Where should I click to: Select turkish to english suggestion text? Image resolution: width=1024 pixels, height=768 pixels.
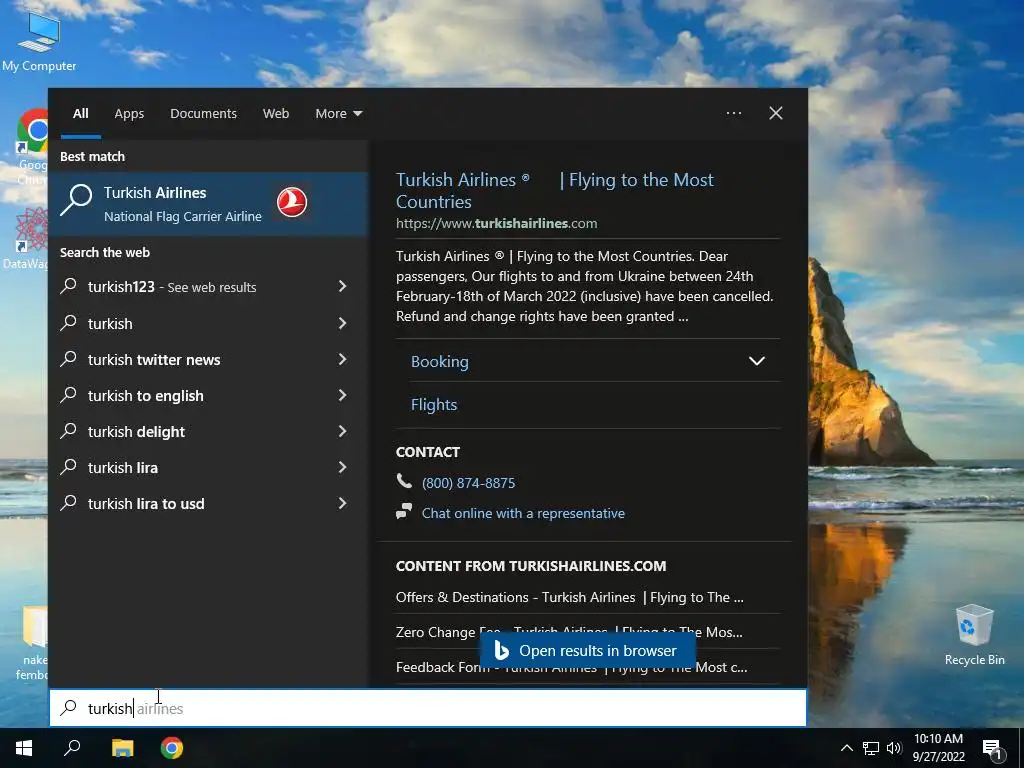pyautogui.click(x=146, y=395)
